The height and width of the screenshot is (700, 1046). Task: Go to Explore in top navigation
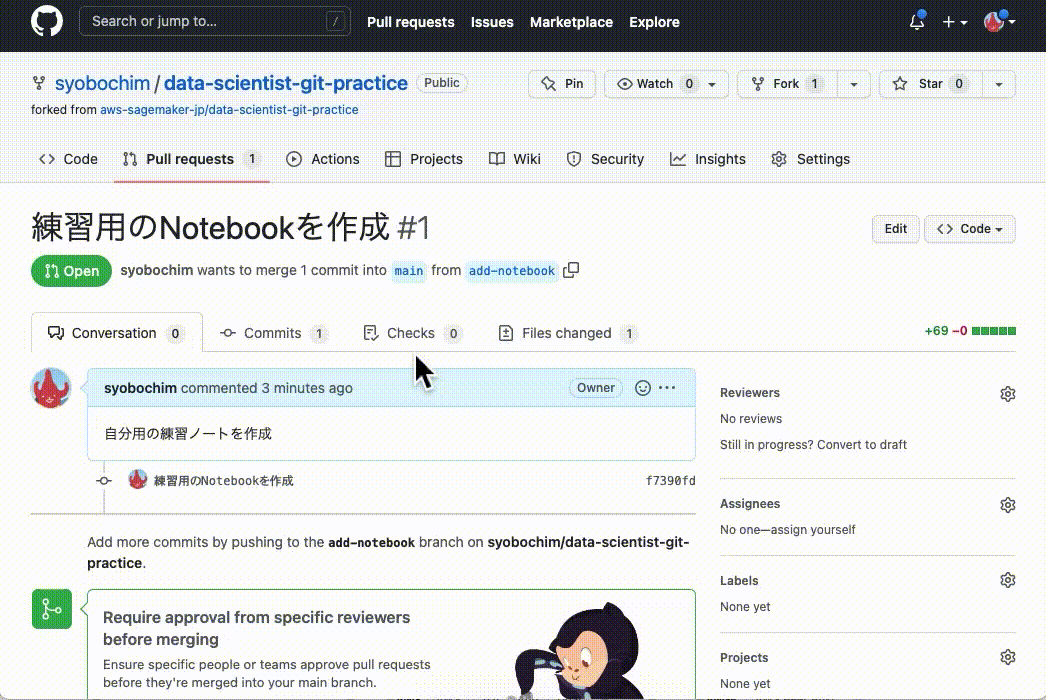654,22
